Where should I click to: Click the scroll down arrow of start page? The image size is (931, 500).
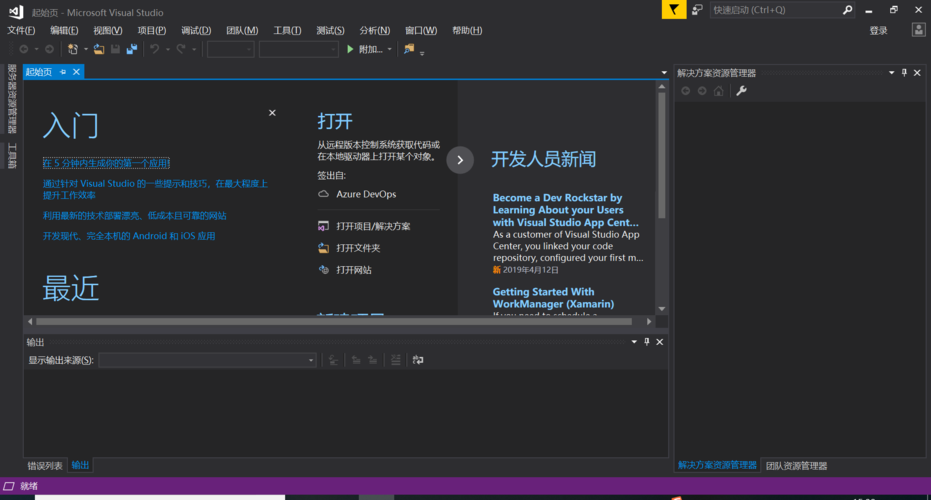(x=661, y=309)
